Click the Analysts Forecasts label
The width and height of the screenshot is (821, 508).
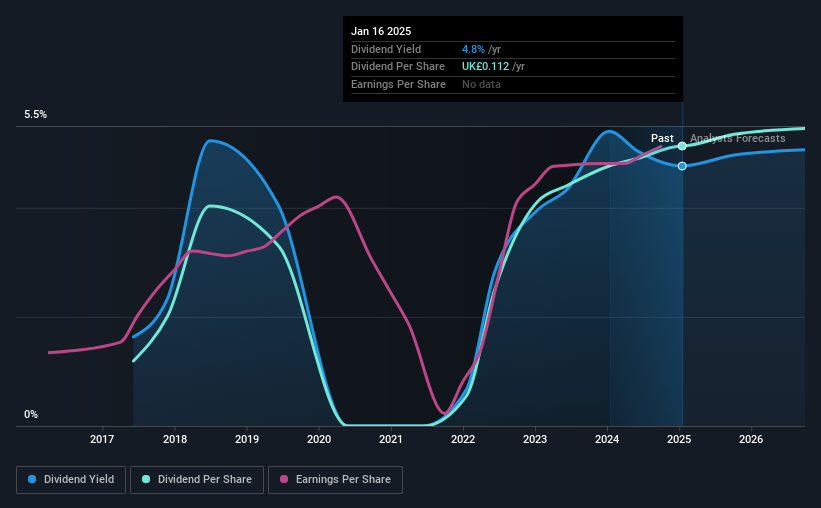[738, 138]
